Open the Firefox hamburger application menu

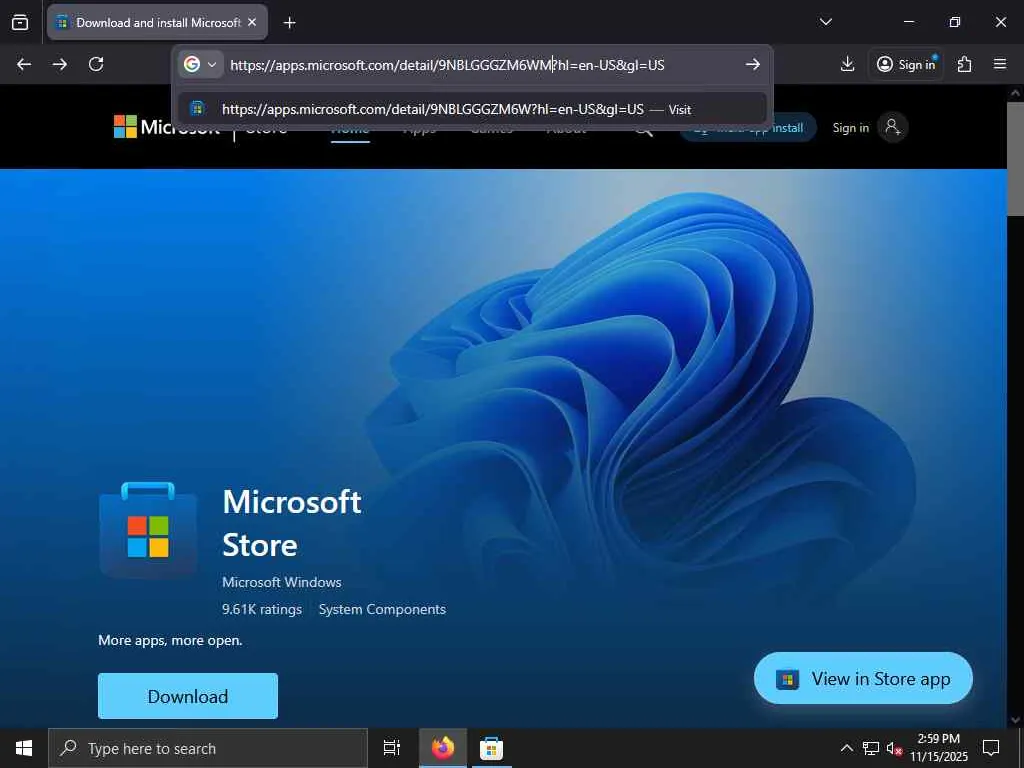pyautogui.click(x=999, y=64)
